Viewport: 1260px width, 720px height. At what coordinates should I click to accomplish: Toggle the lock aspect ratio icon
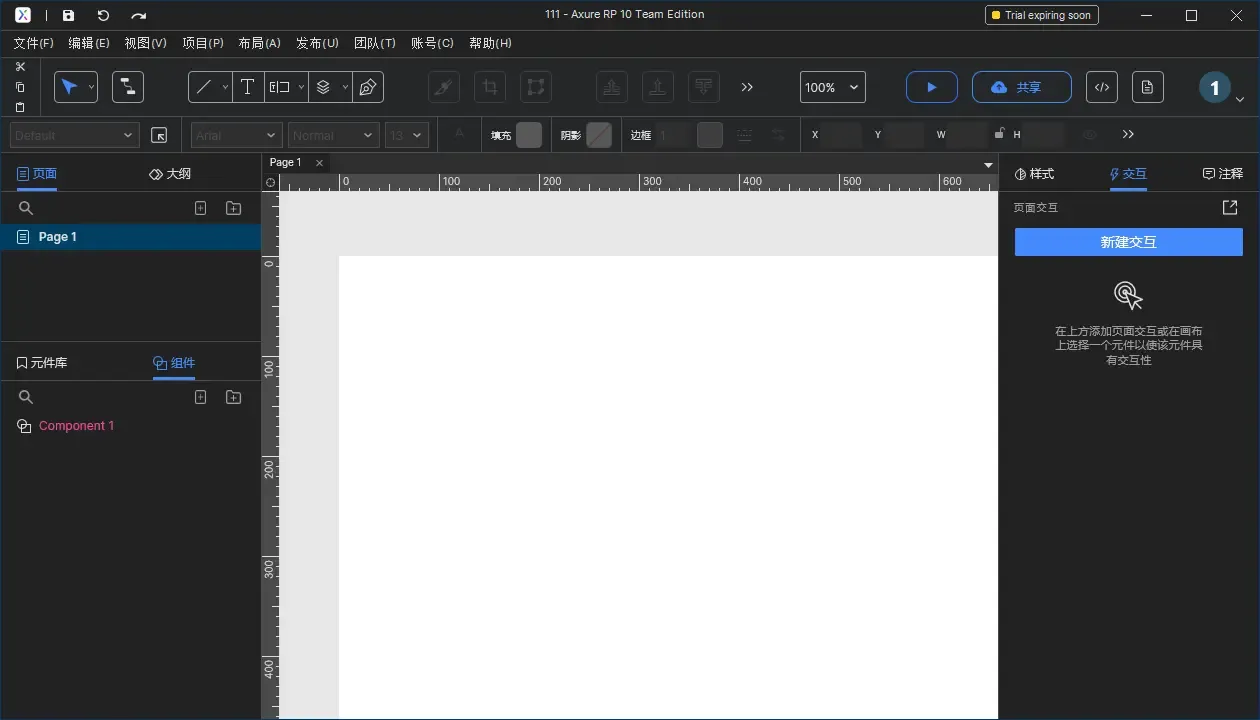point(998,133)
